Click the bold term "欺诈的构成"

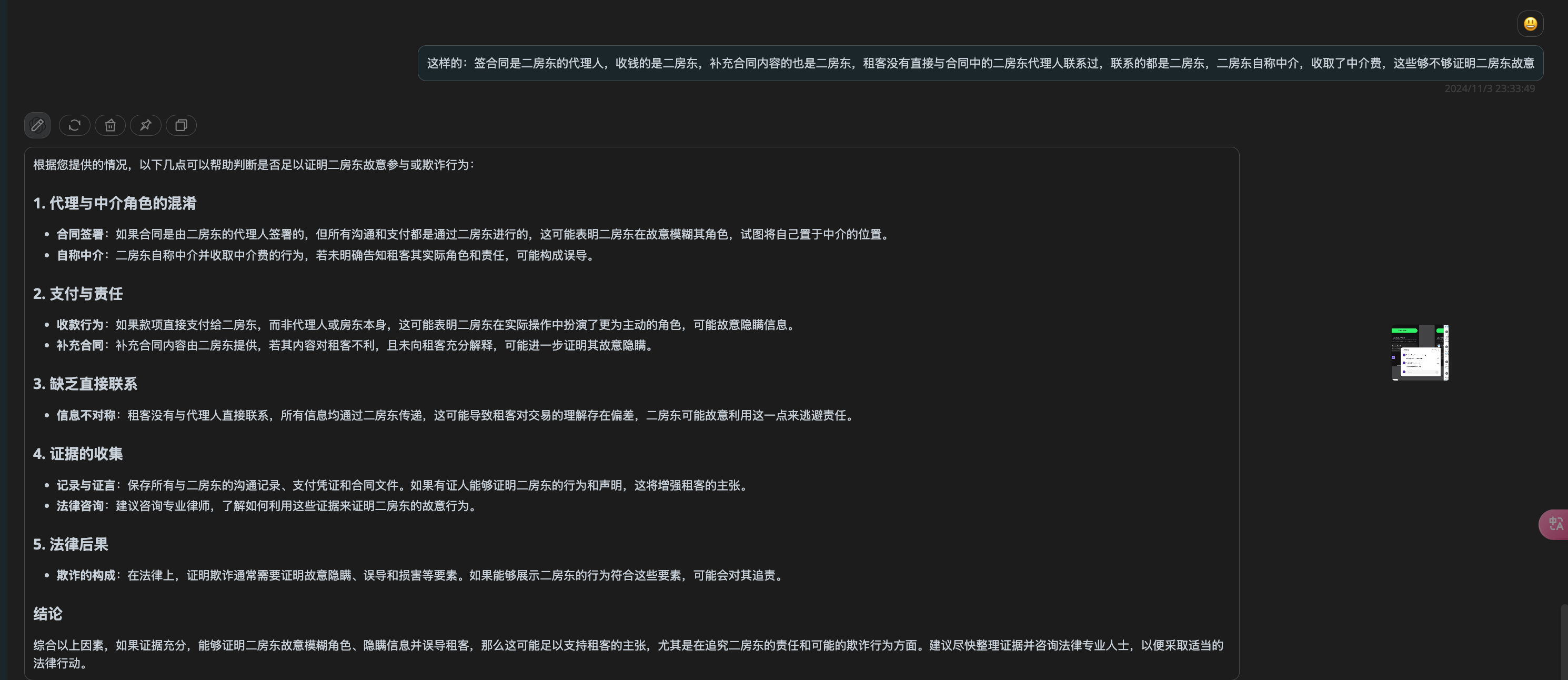pyautogui.click(x=86, y=576)
